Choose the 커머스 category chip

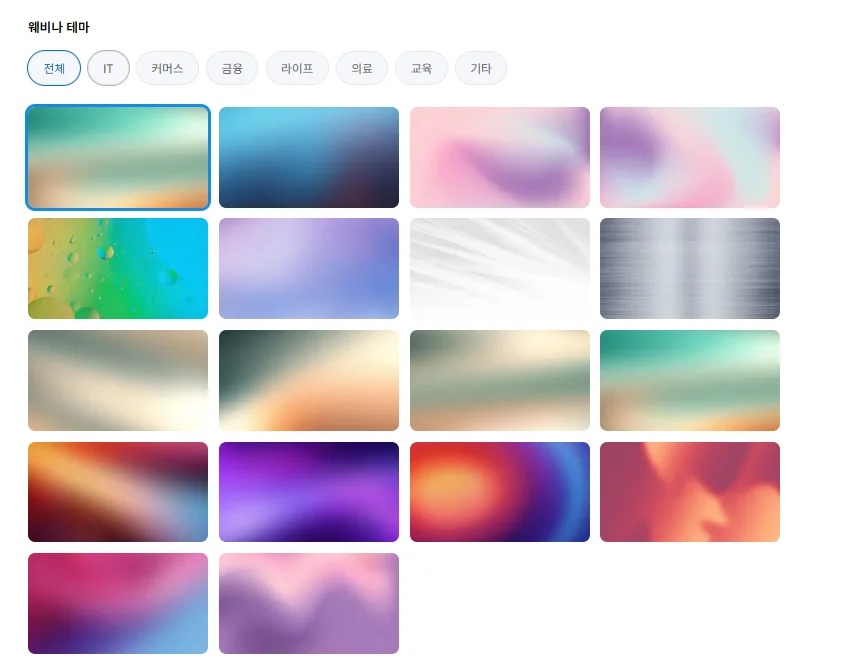pos(167,68)
